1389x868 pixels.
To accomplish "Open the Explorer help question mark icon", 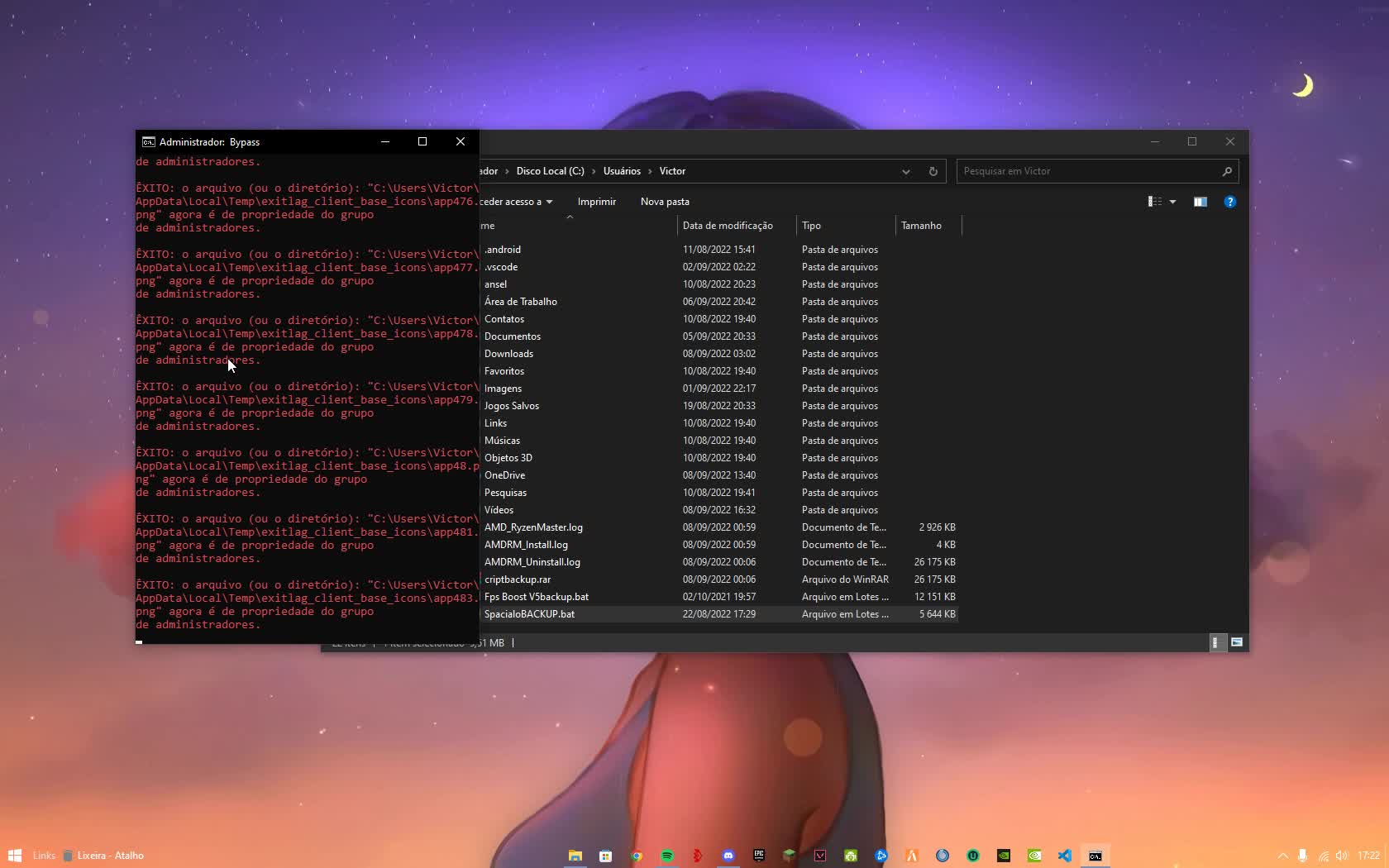I will (x=1229, y=201).
